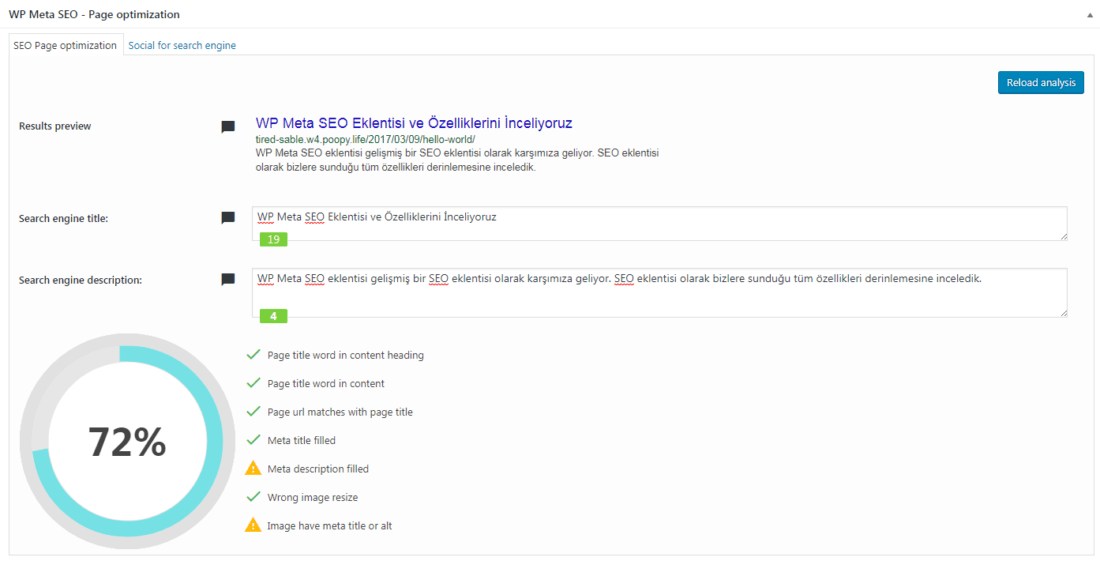Click warning triangle beside Meta description filled
The height and width of the screenshot is (561, 1100).
pyautogui.click(x=253, y=468)
